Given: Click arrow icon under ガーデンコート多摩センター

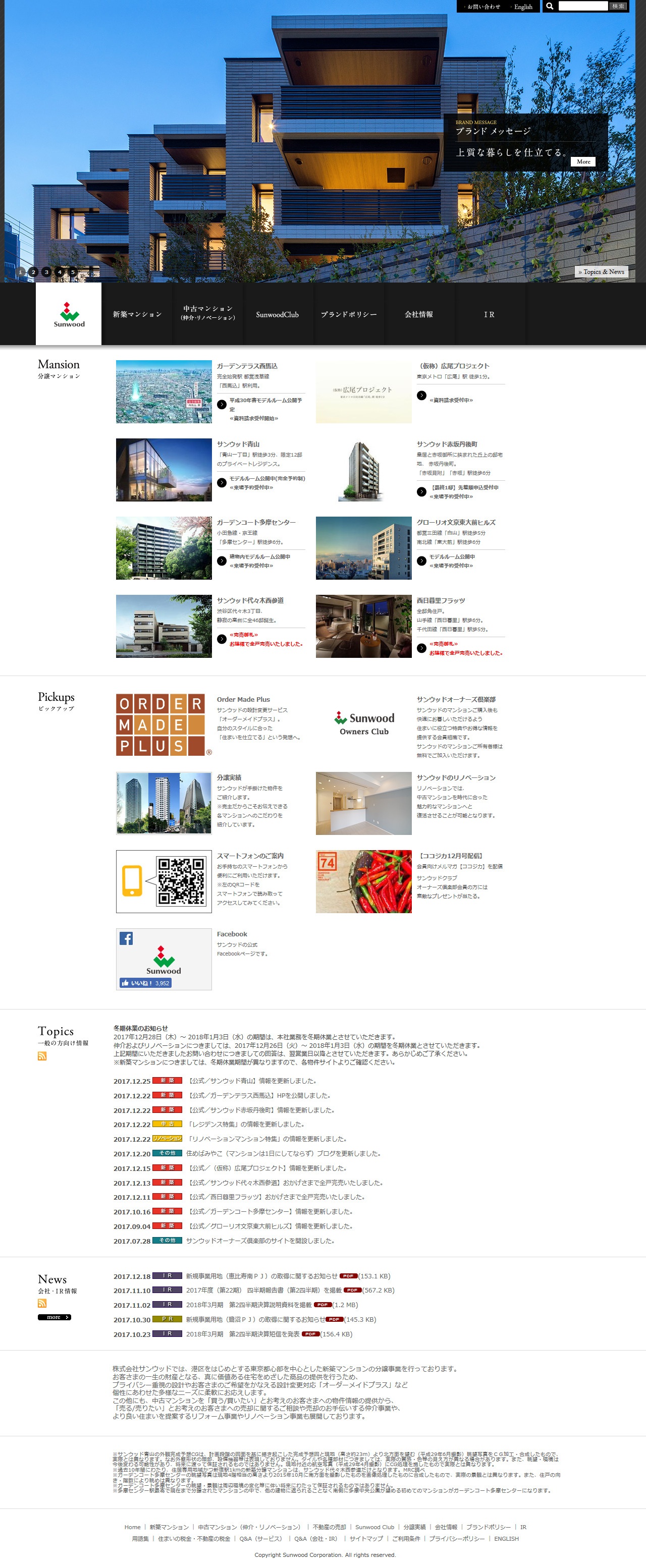Looking at the screenshot, I should tap(222, 561).
